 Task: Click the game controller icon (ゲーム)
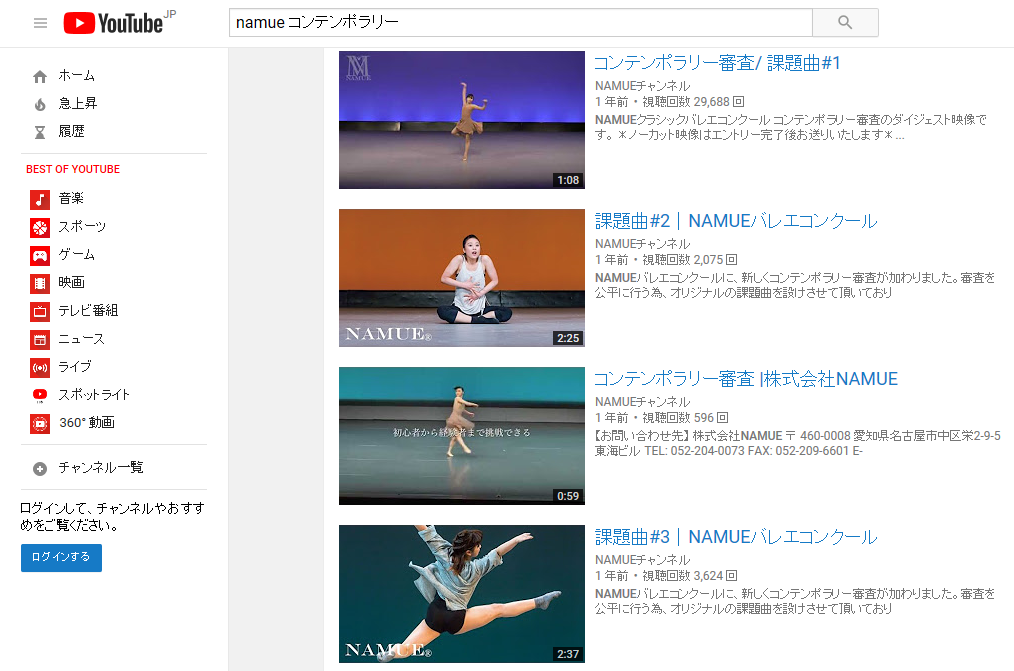tap(40, 255)
